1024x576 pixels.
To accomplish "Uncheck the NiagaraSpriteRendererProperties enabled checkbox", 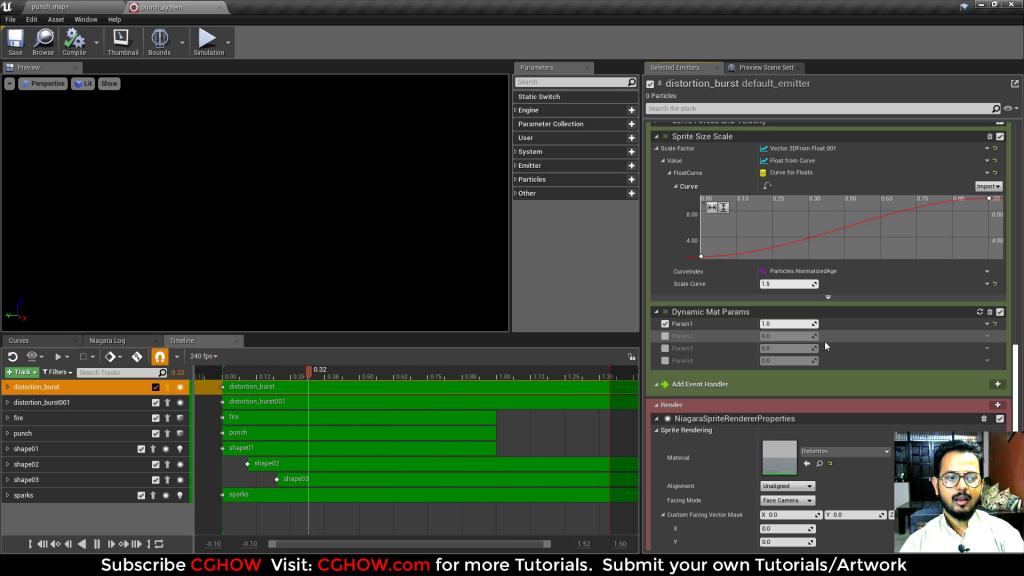I will click(1002, 418).
